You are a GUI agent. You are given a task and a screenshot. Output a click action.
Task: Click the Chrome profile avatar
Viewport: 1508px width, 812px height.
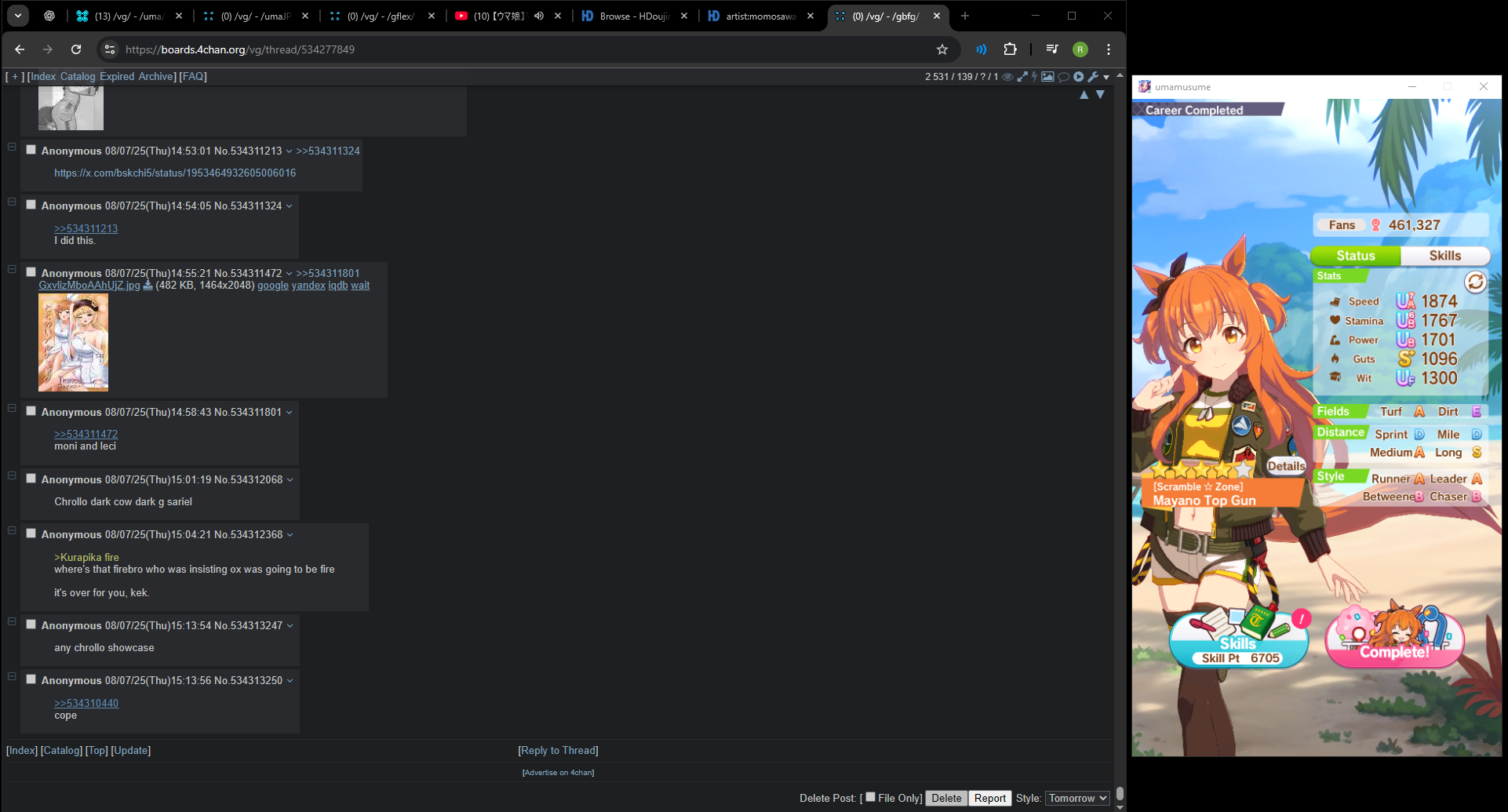tap(1080, 49)
